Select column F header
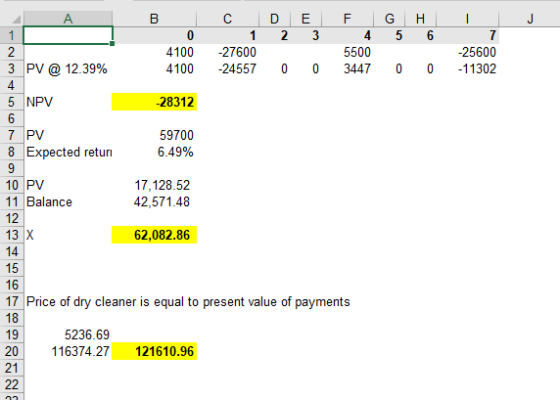 [x=347, y=19]
